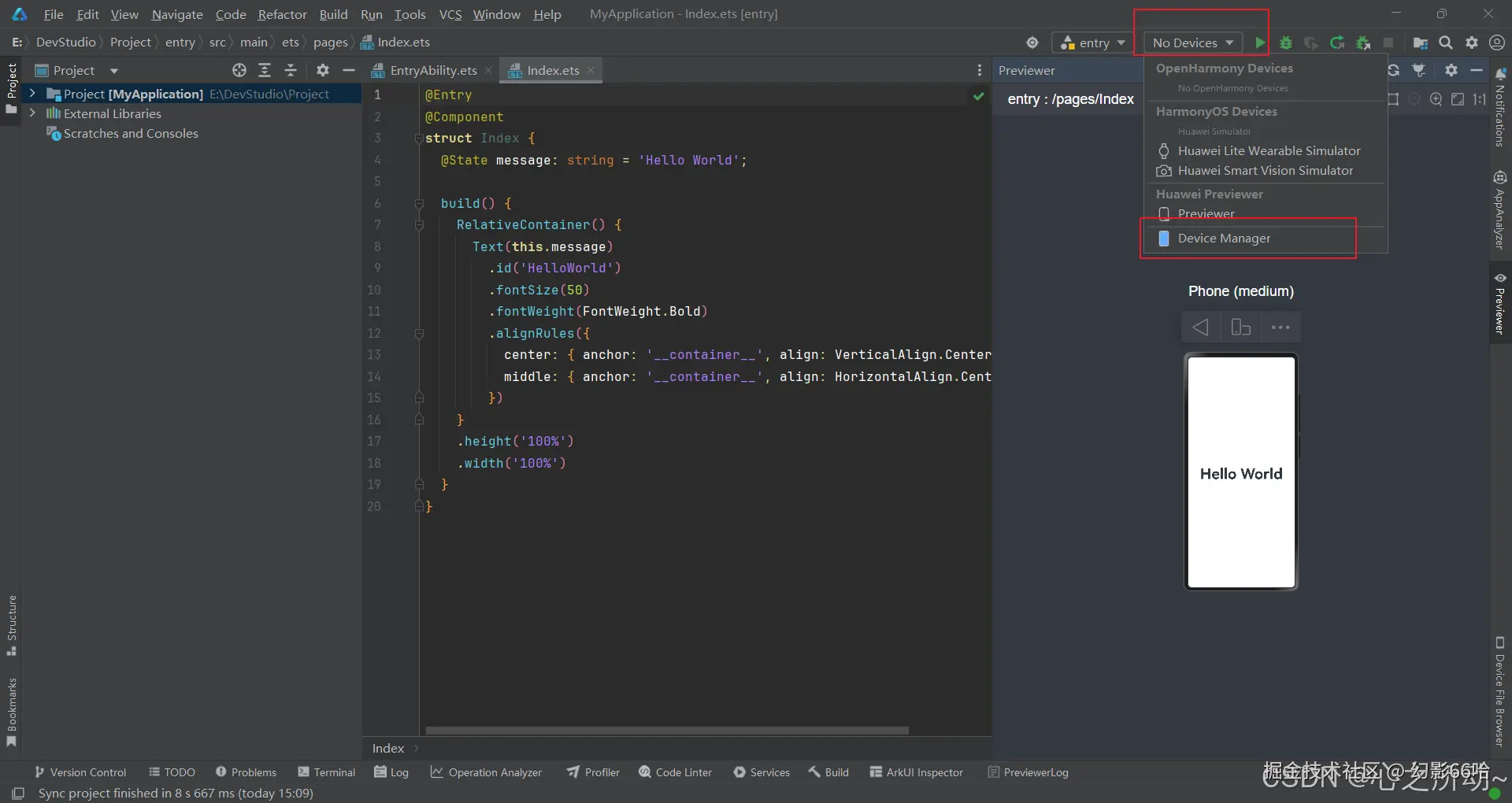Toggle the Structure side tool window

pyautogui.click(x=12, y=625)
